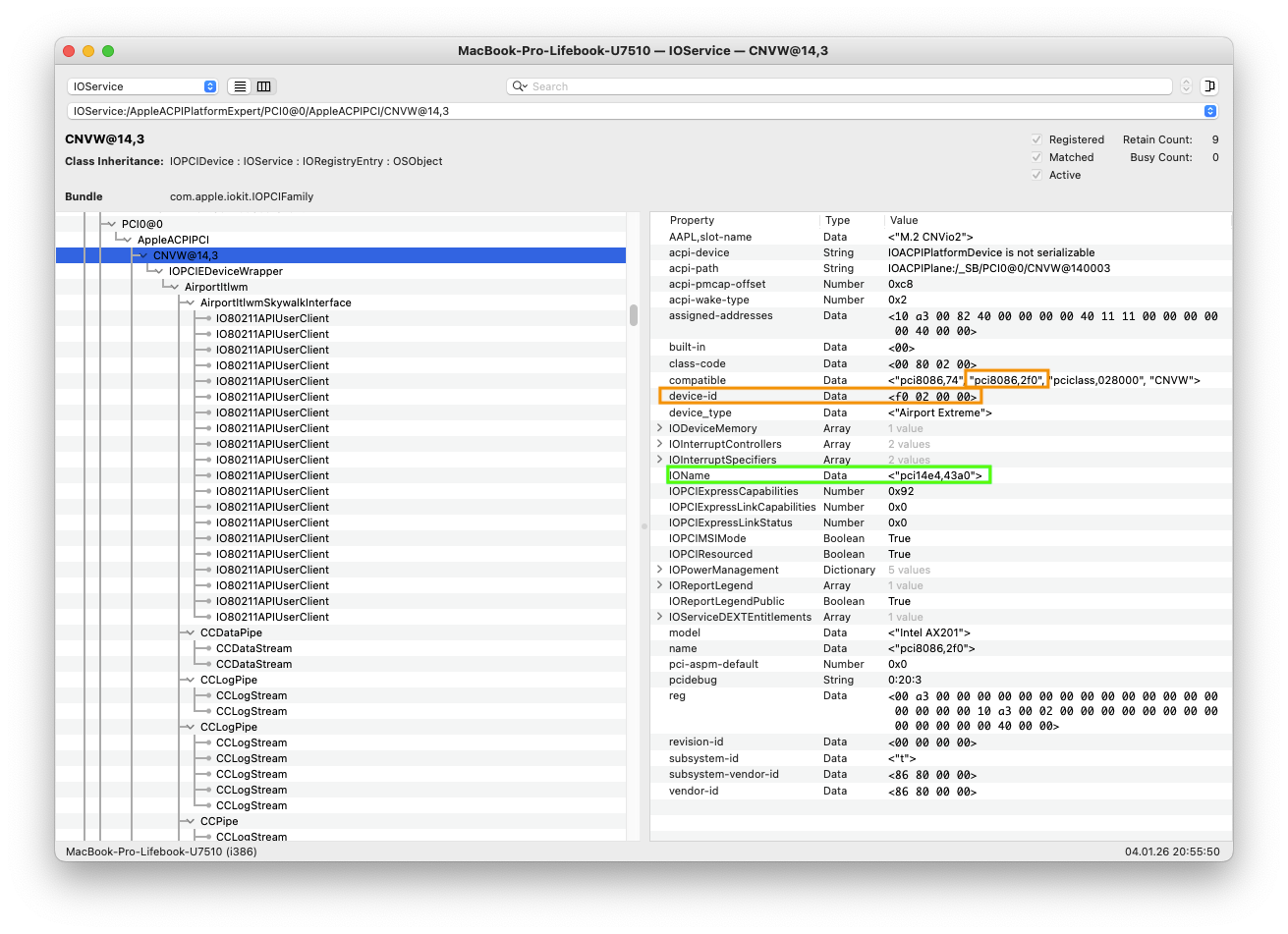Open the IOService path combo box arrow
Image resolution: width=1288 pixels, height=934 pixels.
point(1210,111)
